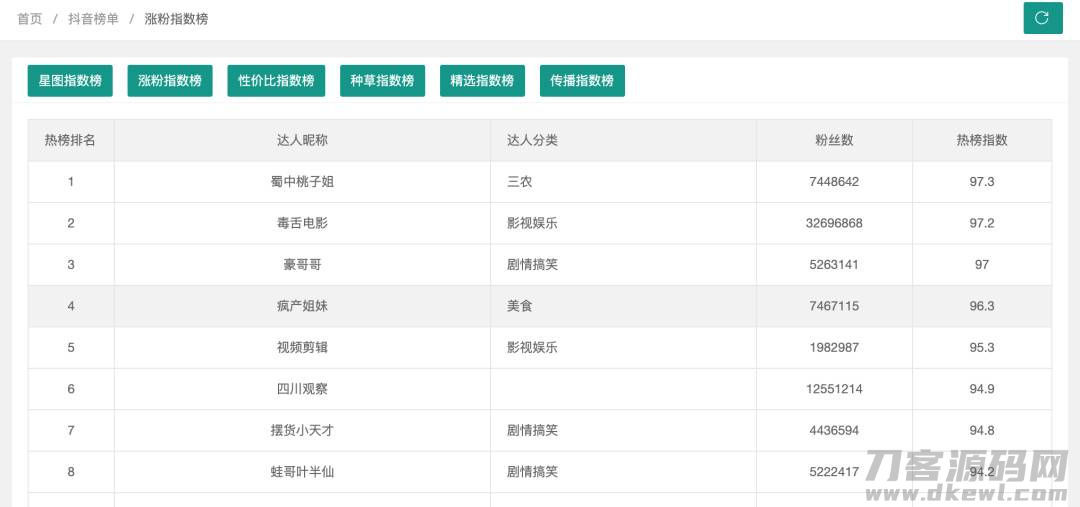Select the 毒舌电影 name cell
Screen dimensions: 1080x507
click(x=302, y=223)
